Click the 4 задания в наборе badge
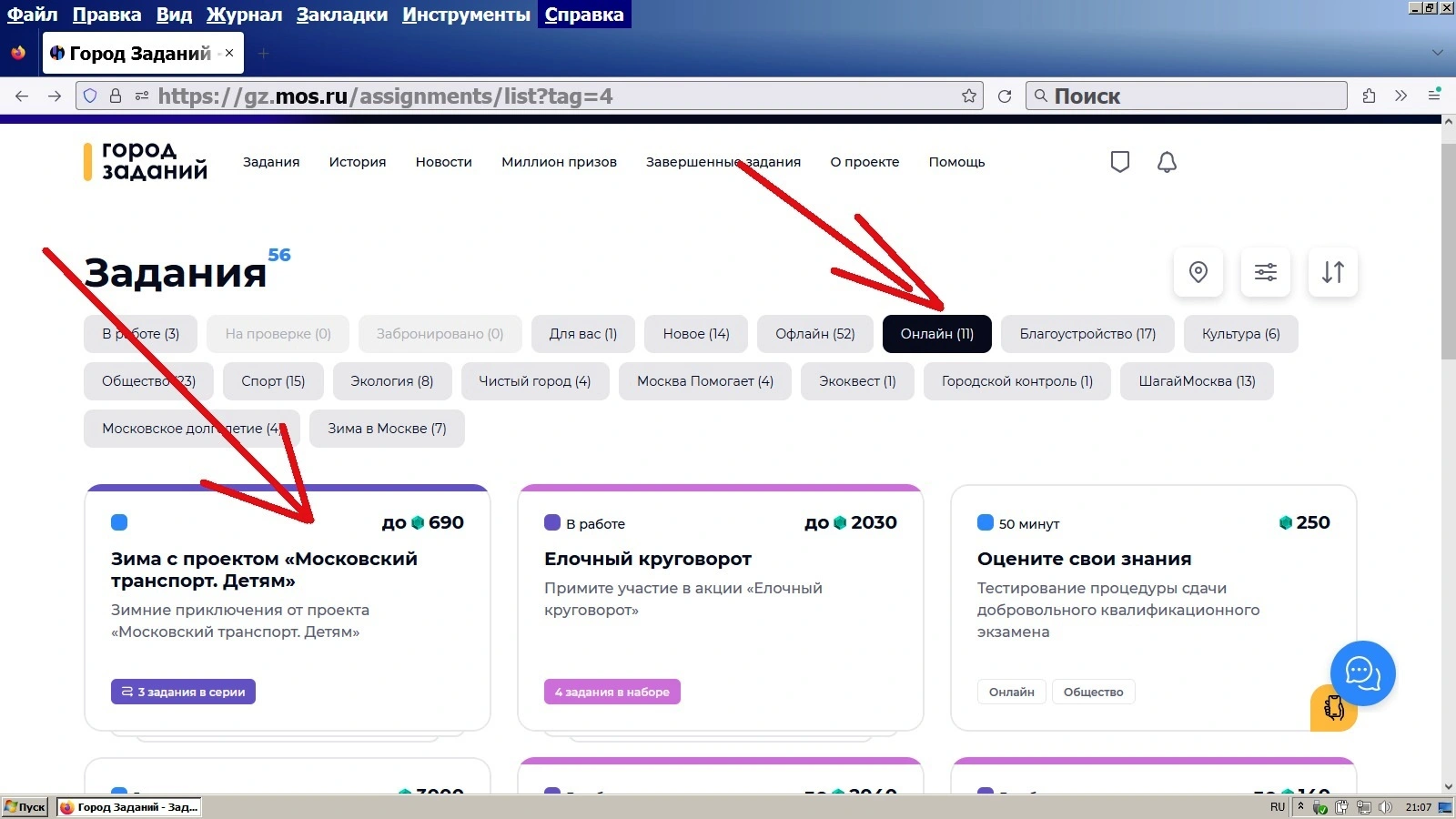 click(x=612, y=692)
